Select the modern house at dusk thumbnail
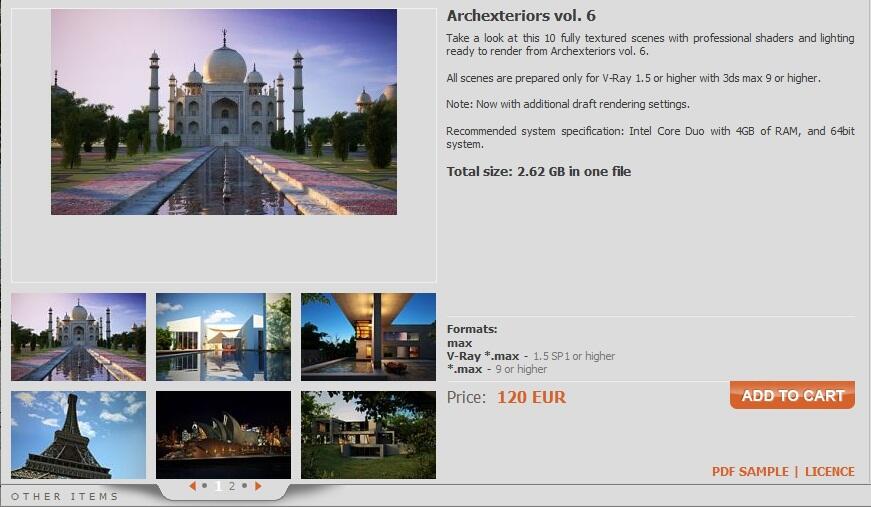 pos(368,337)
